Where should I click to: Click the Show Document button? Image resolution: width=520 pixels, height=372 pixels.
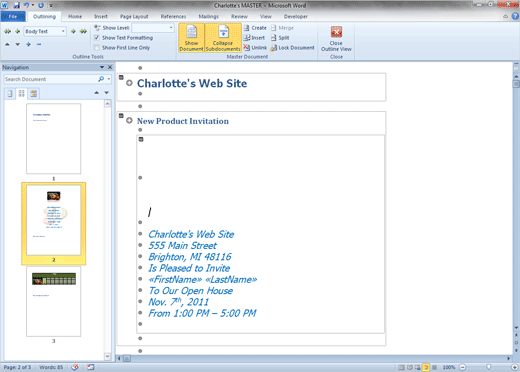tap(191, 38)
